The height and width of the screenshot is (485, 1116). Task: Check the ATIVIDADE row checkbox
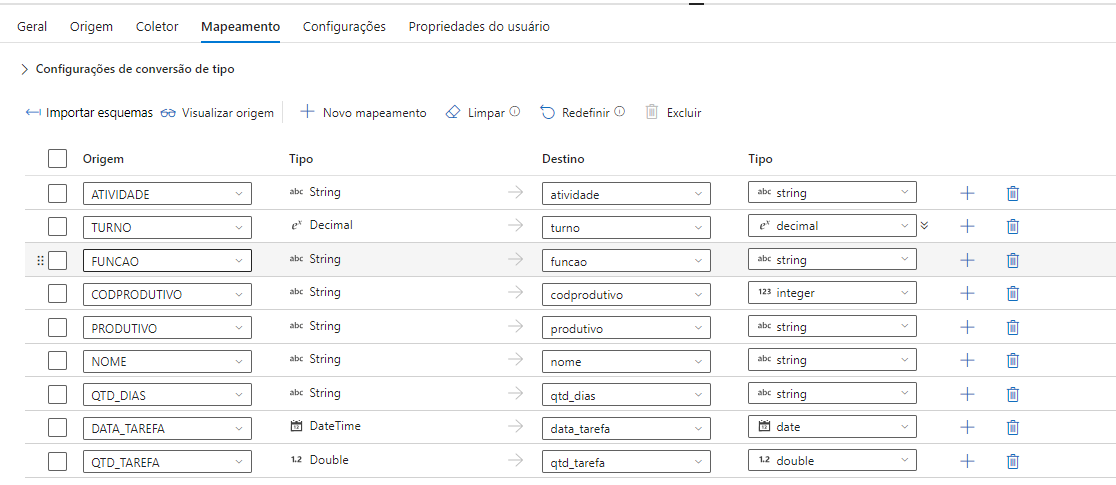58,193
